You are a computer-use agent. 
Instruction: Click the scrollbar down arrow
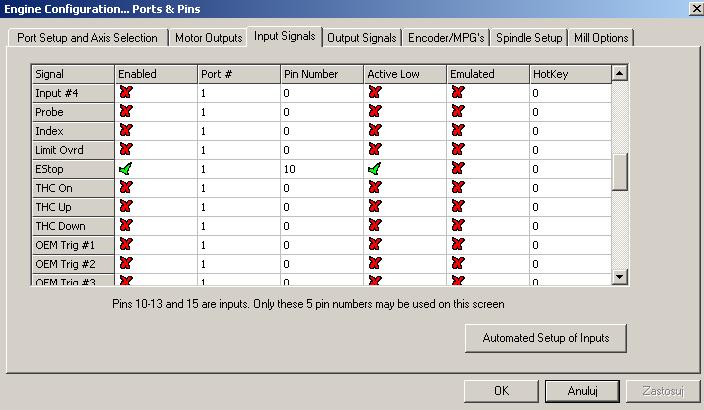620,277
